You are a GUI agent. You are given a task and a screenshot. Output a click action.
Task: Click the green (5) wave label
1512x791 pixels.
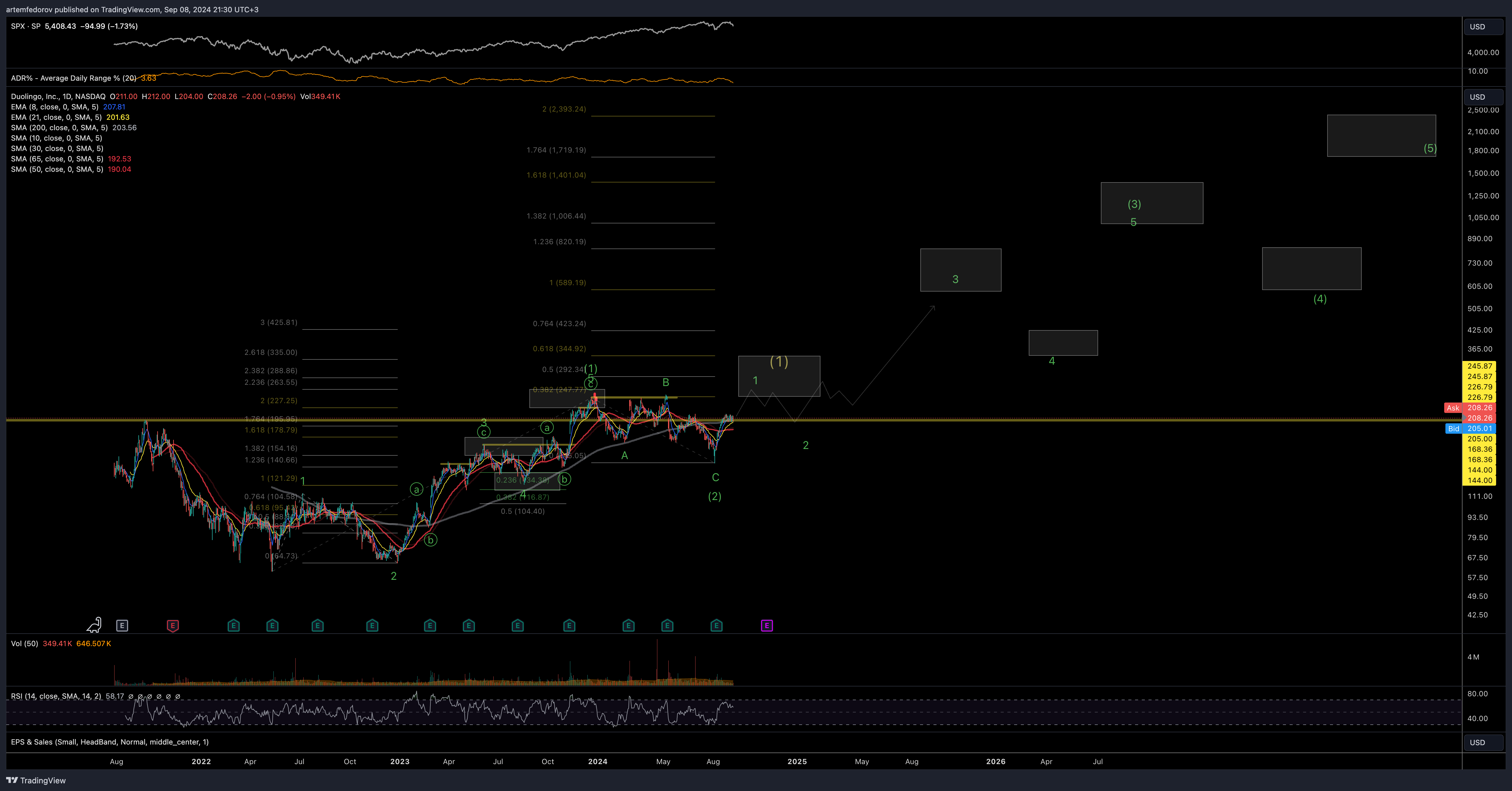click(x=1430, y=149)
